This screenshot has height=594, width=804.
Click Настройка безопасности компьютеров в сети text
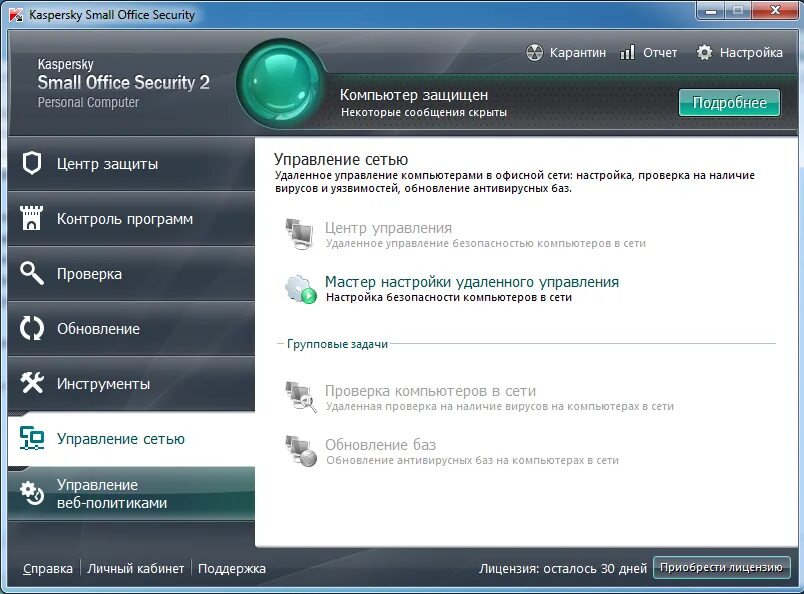(x=449, y=297)
